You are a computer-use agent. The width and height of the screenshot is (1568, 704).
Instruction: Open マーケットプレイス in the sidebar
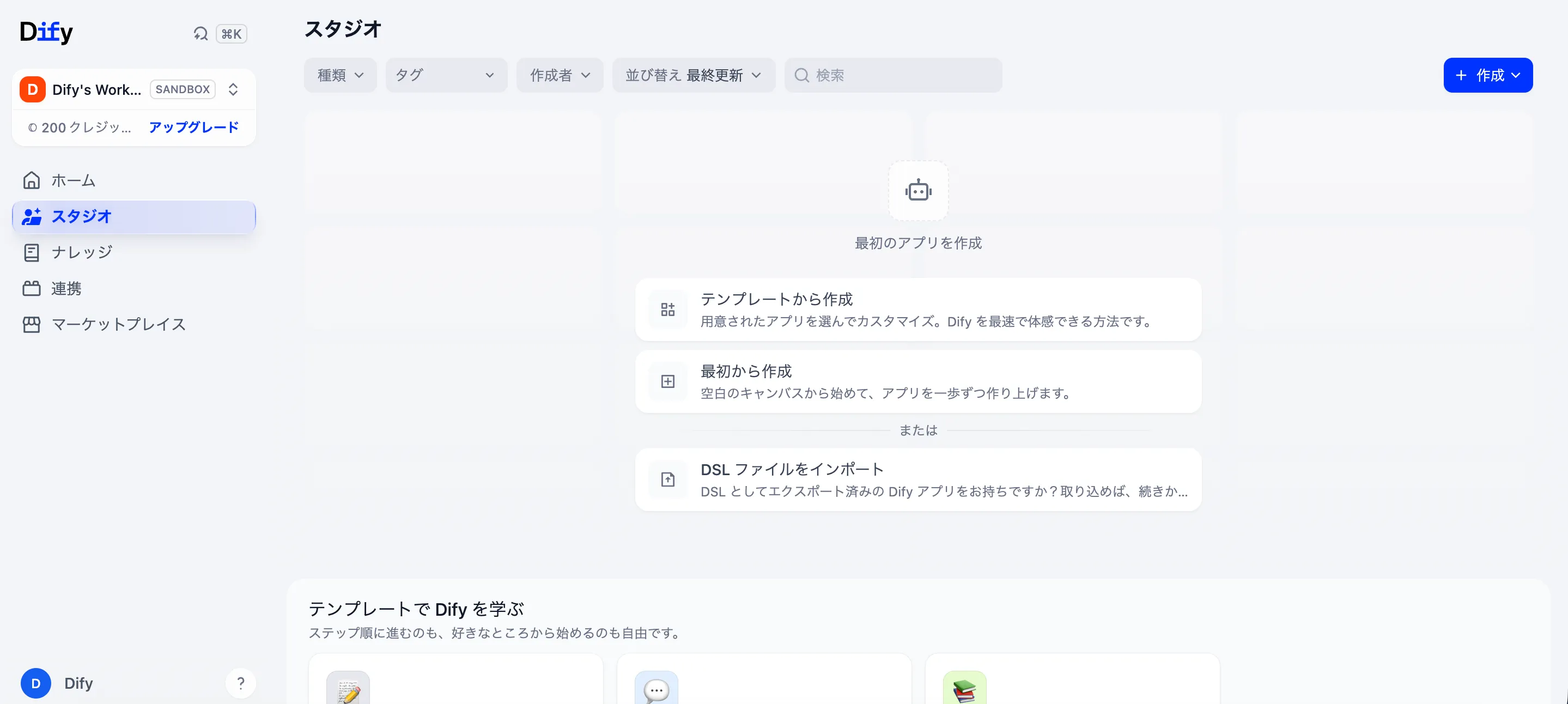(134, 324)
